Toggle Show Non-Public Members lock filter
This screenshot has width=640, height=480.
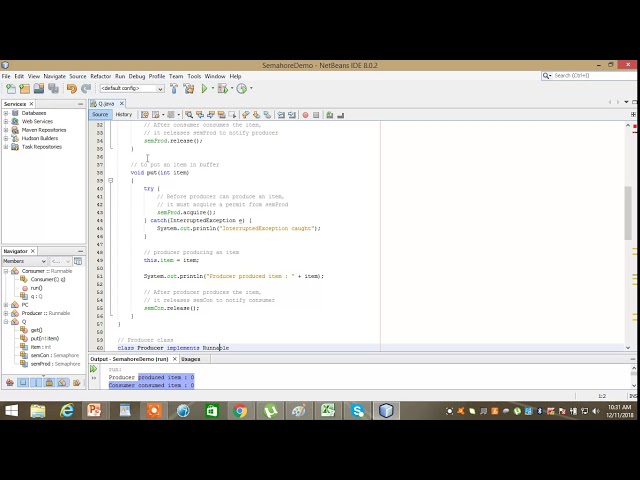[x=49, y=382]
